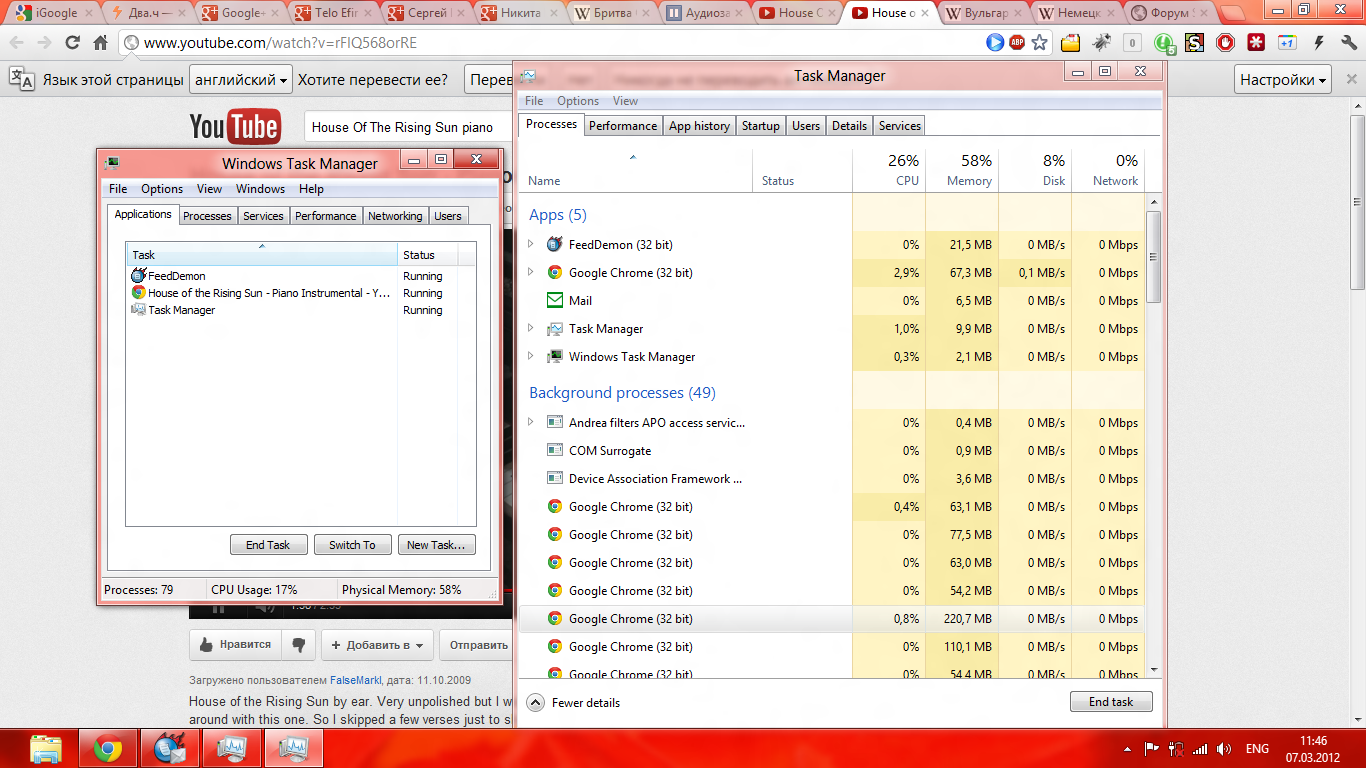Click the bug extension icon in Chrome toolbar
Image resolution: width=1366 pixels, height=768 pixels.
click(x=1101, y=43)
